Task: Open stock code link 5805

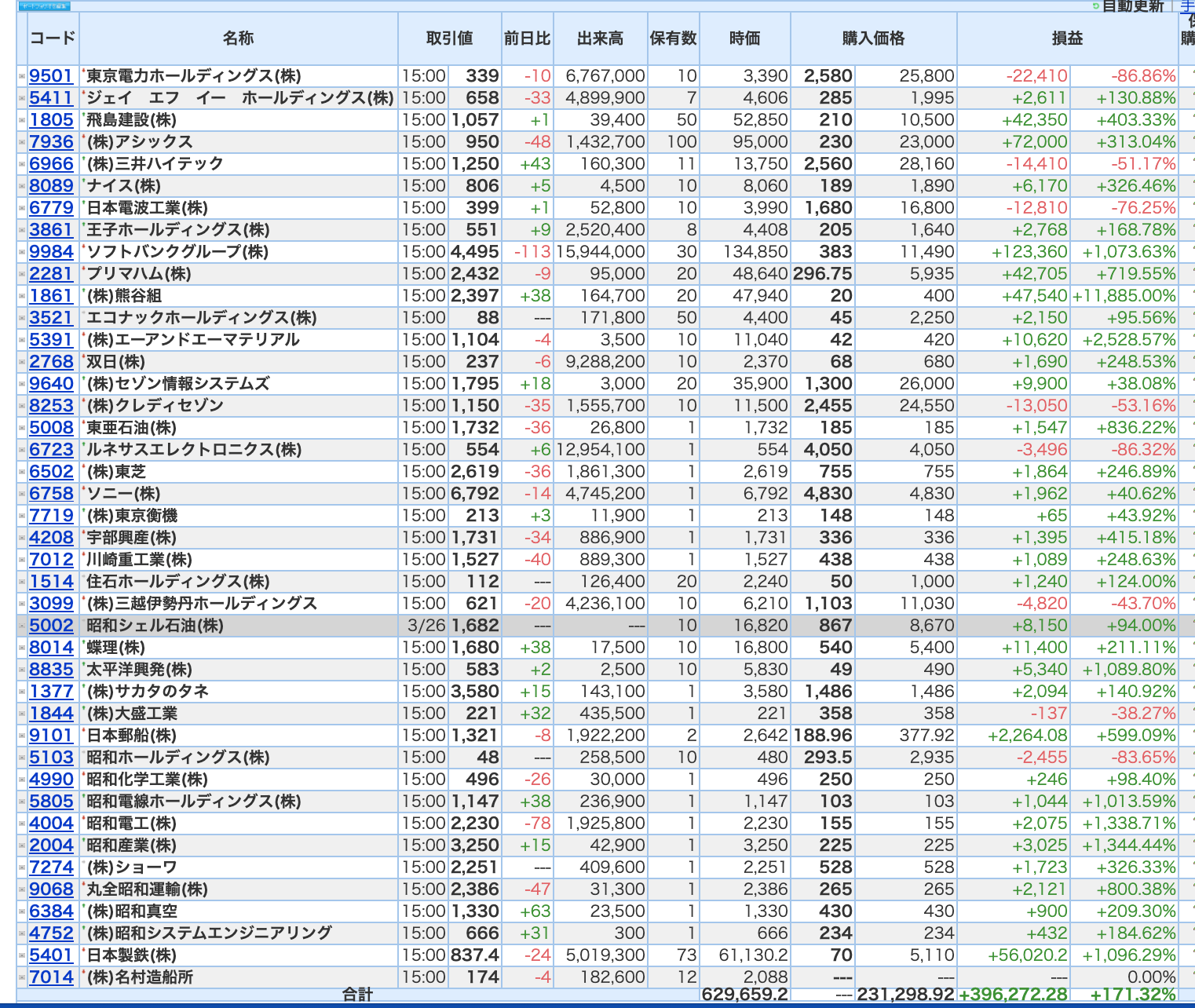Action: pos(51,802)
